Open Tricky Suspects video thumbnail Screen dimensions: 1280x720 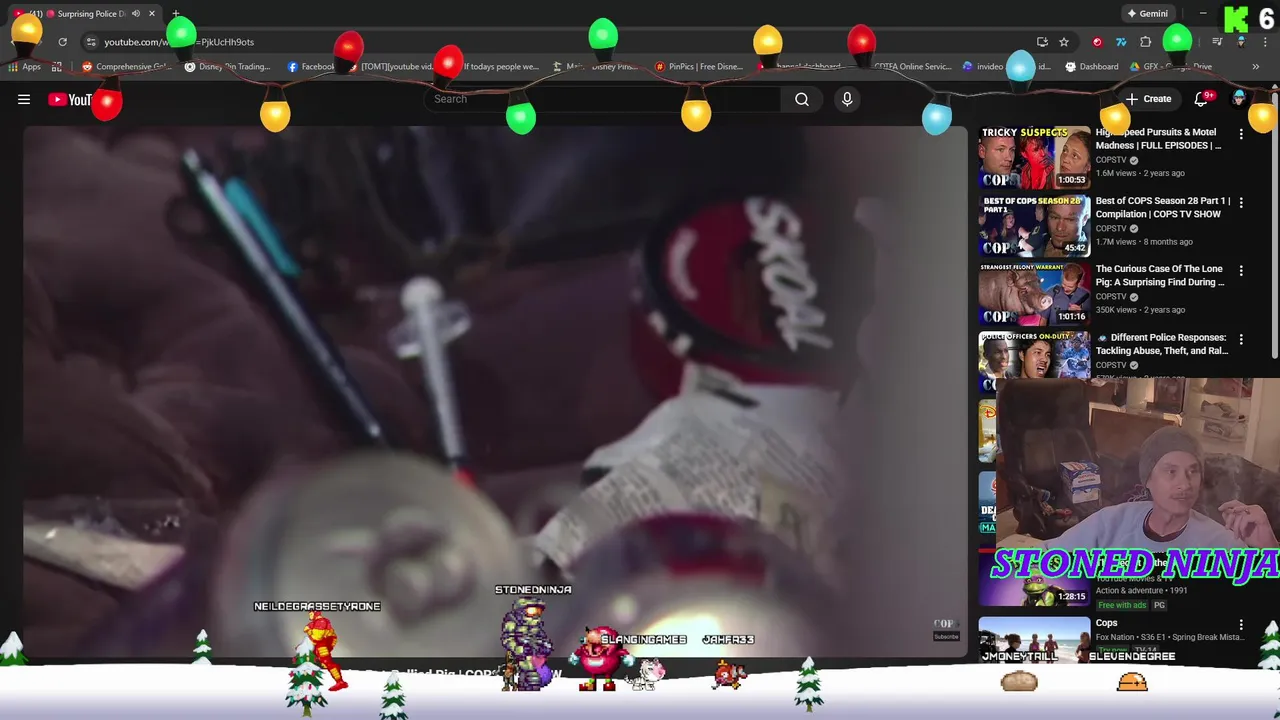[1034, 157]
